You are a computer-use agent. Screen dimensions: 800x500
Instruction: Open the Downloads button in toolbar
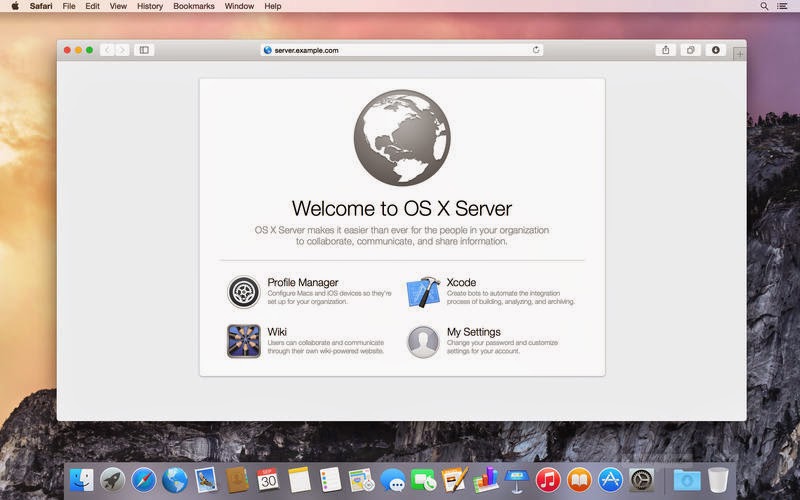[x=715, y=50]
